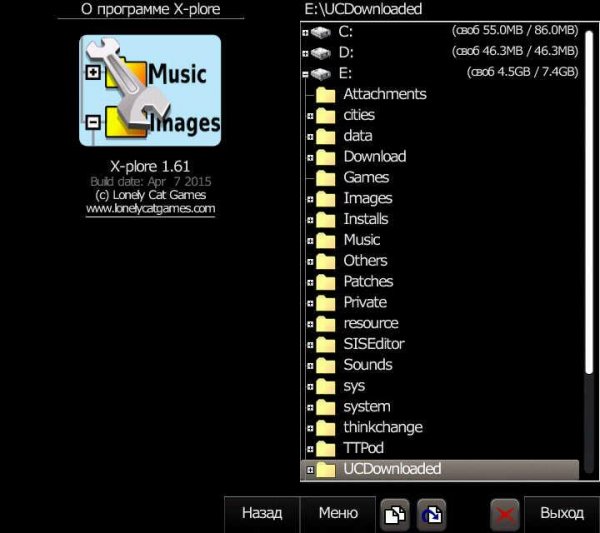Click the UCDownloaded folder icon
The image size is (600, 533).
pos(326,470)
